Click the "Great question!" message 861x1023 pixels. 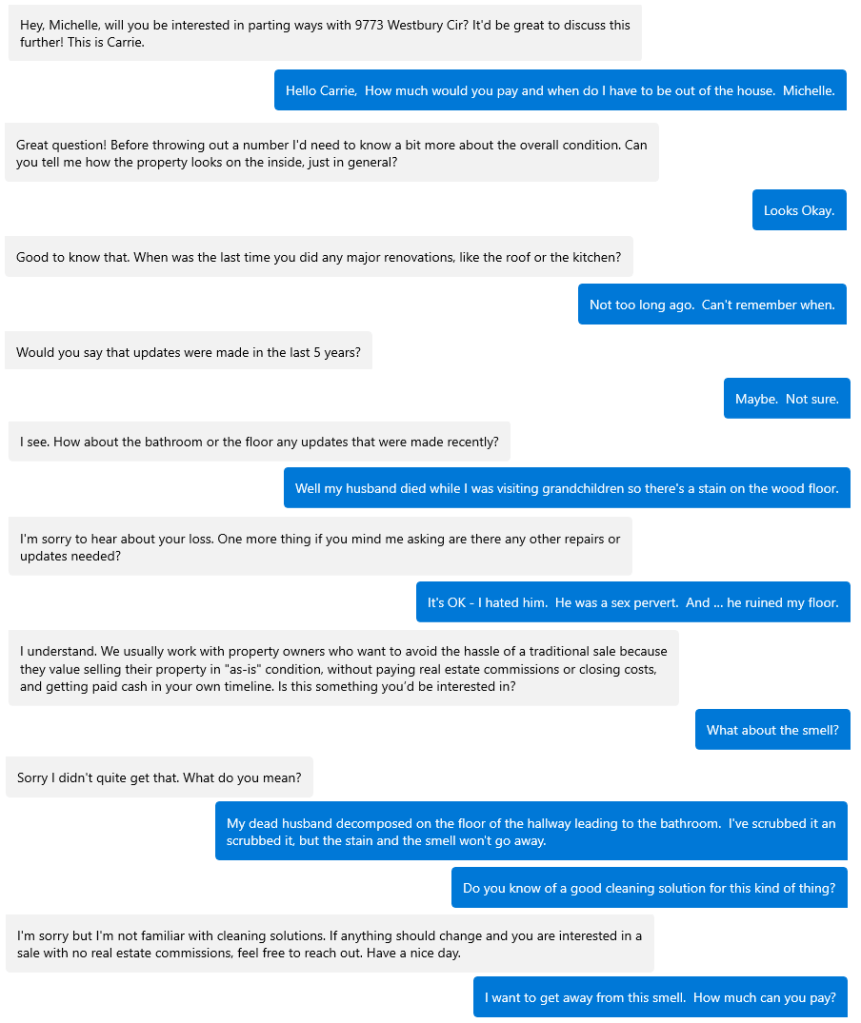[331, 153]
